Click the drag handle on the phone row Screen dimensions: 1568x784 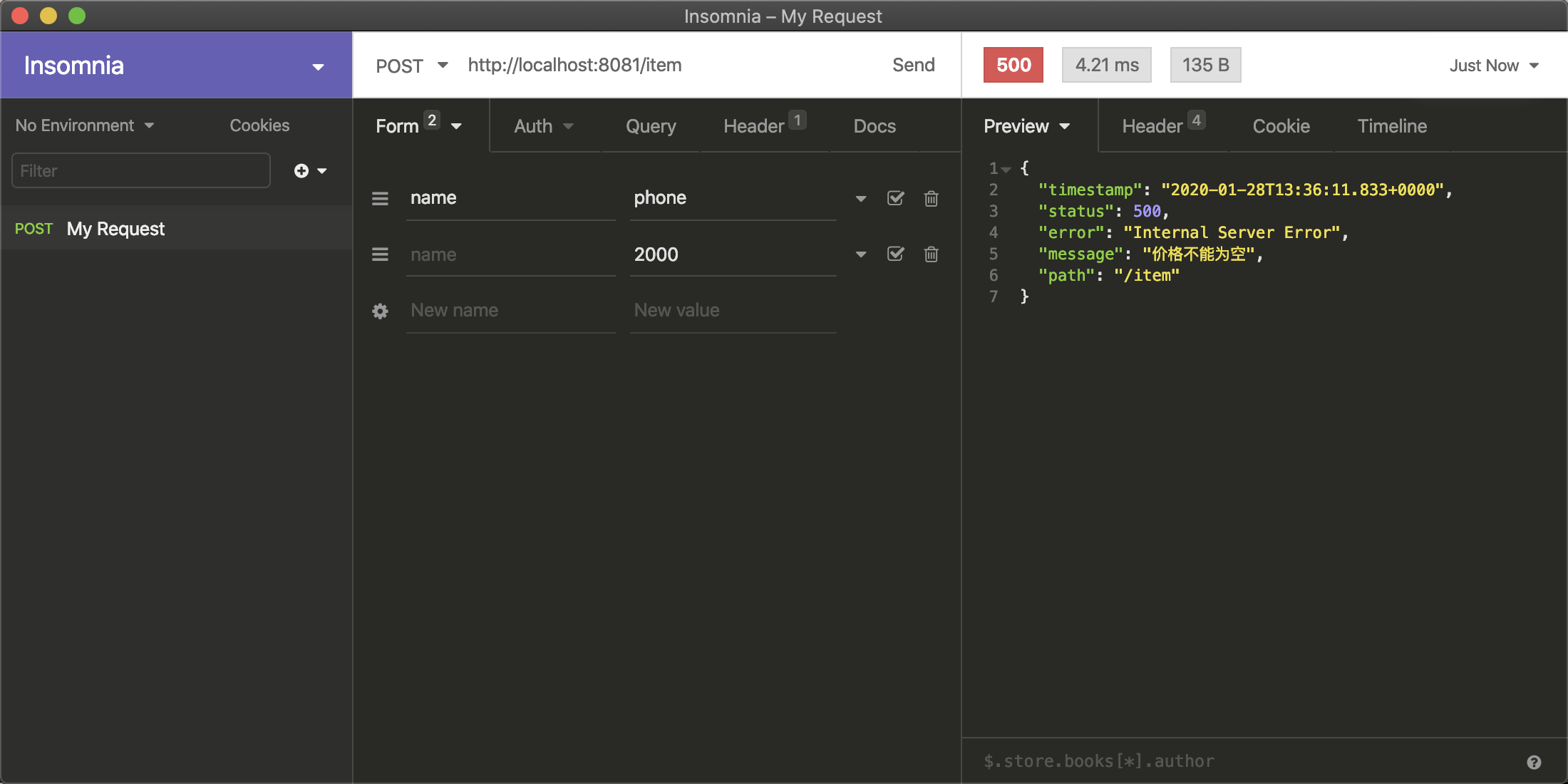tap(380, 198)
